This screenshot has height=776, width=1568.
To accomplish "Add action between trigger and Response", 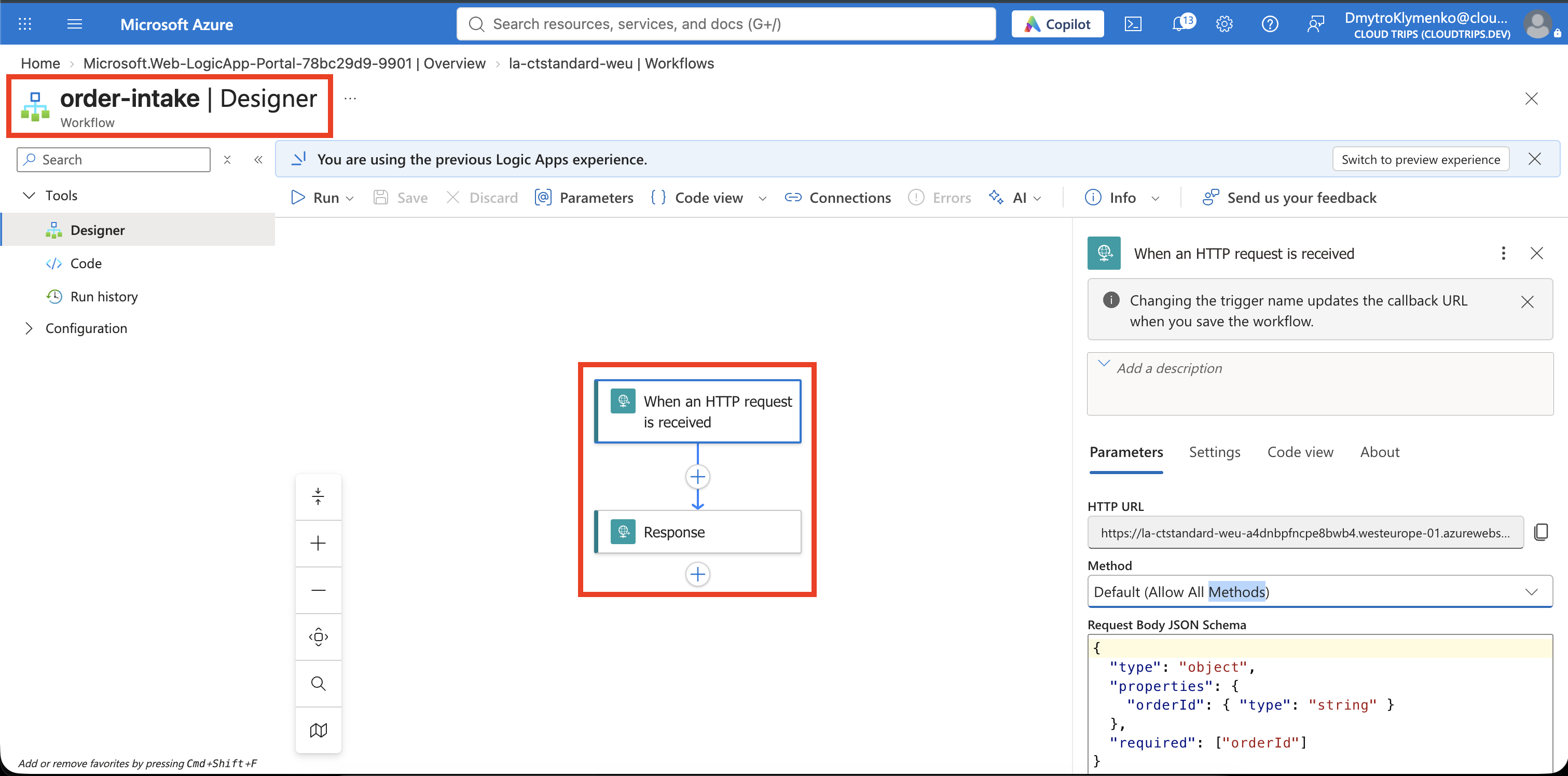I will 697,477.
